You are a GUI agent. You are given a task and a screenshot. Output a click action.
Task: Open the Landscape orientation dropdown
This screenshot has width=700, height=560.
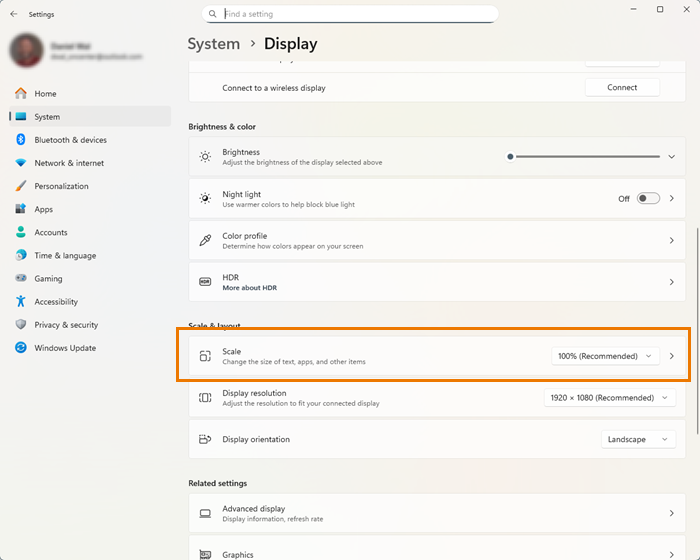(638, 439)
